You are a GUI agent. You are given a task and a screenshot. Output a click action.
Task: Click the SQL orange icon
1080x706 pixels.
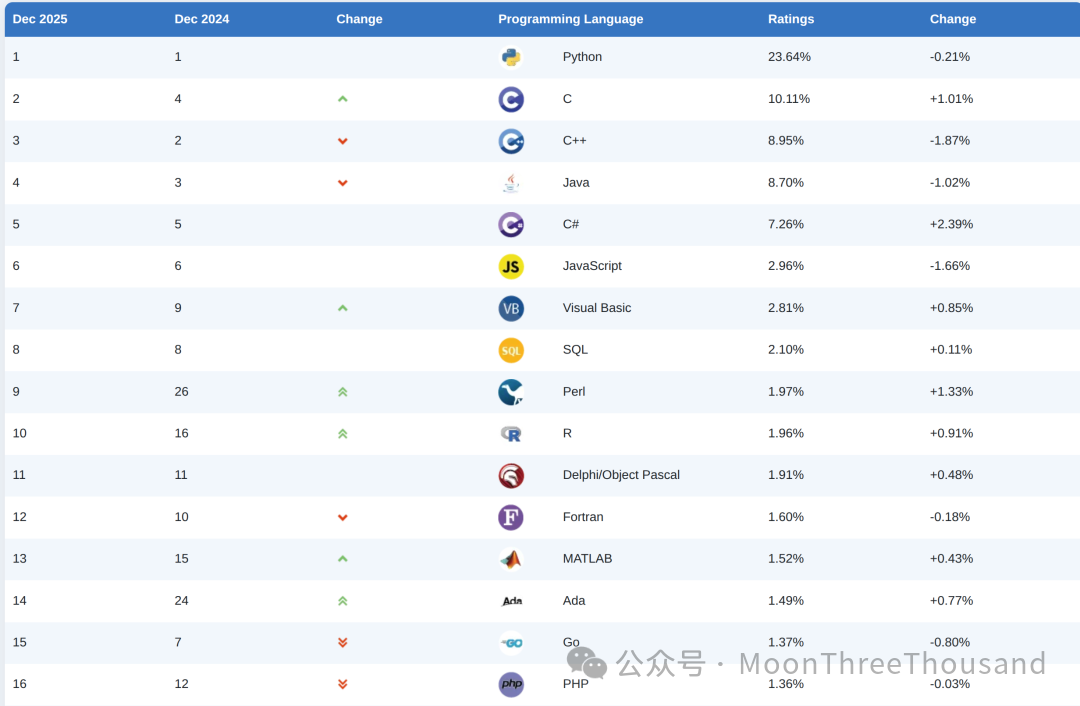coord(511,350)
